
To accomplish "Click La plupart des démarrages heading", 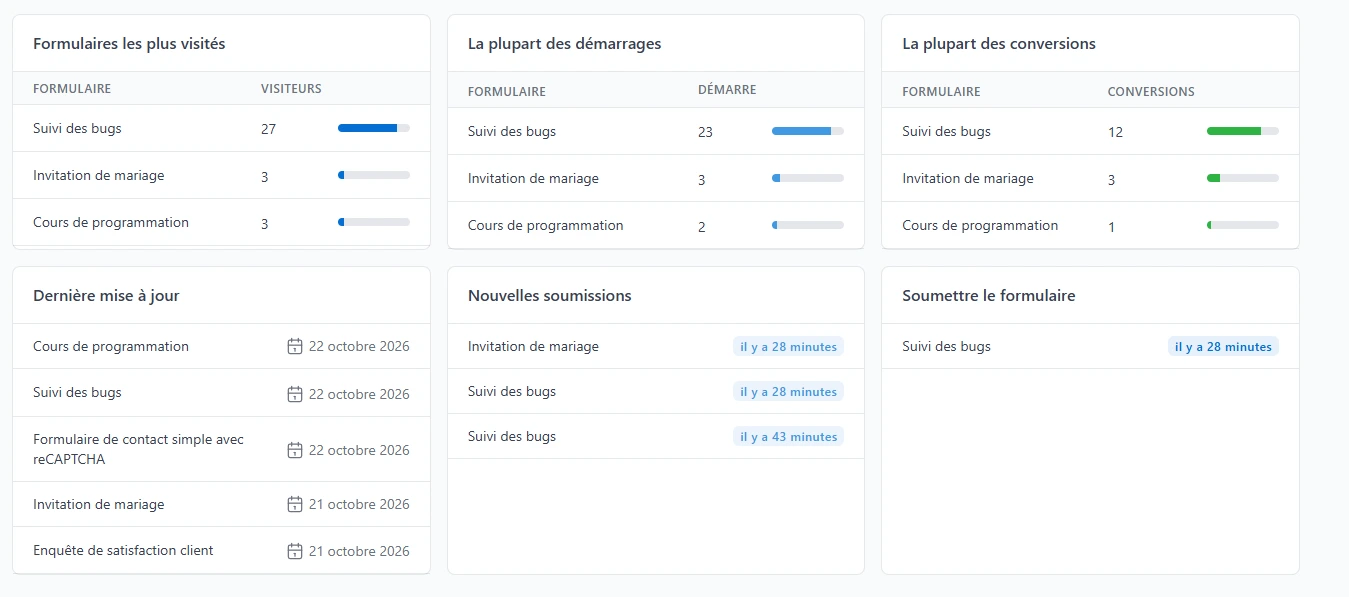I will [x=564, y=44].
